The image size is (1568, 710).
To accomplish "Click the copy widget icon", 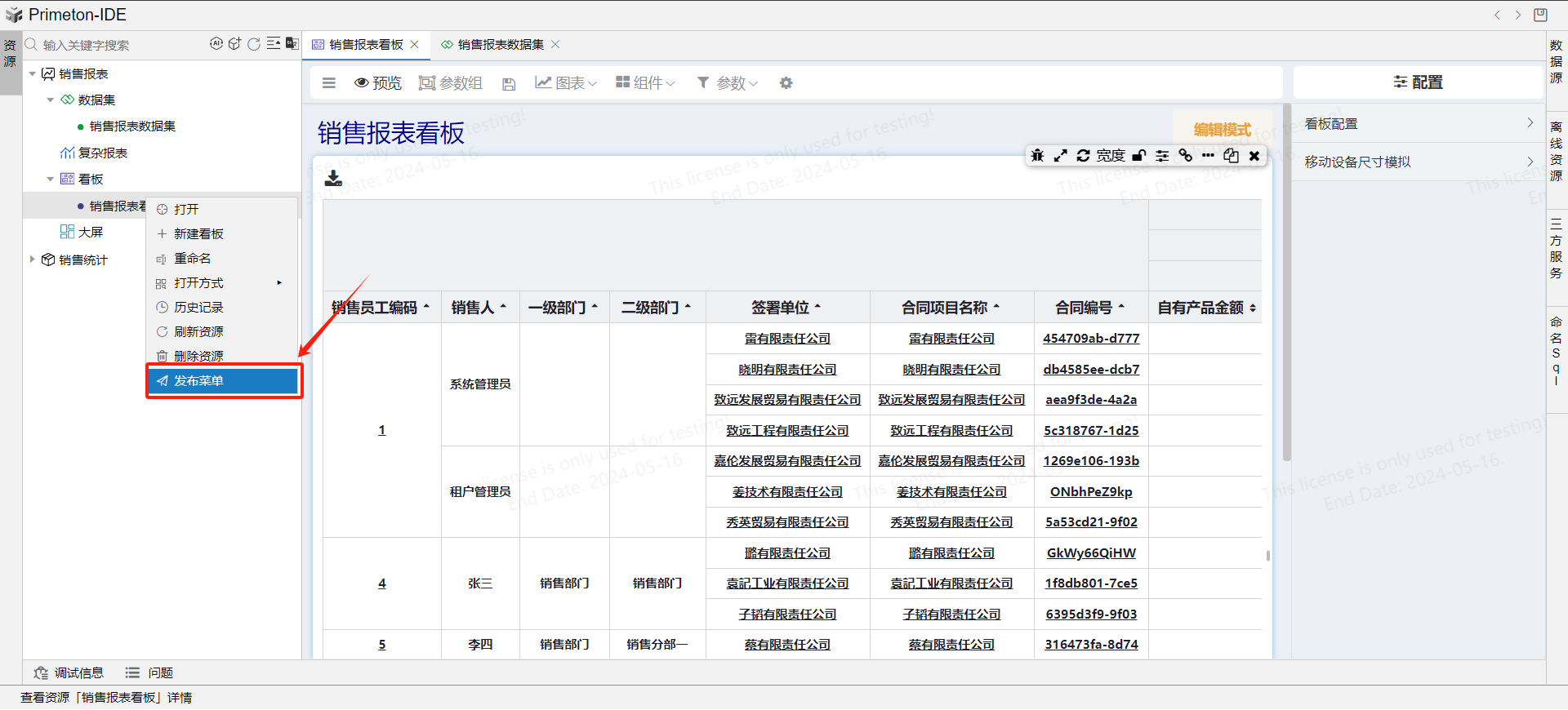I will 1231,156.
